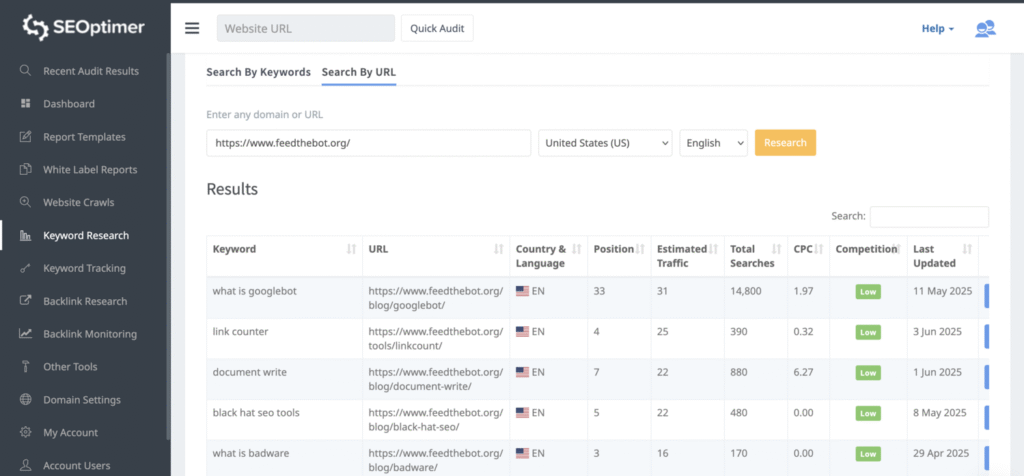
Task: Sort table by Keyword column arrows
Action: 351,249
